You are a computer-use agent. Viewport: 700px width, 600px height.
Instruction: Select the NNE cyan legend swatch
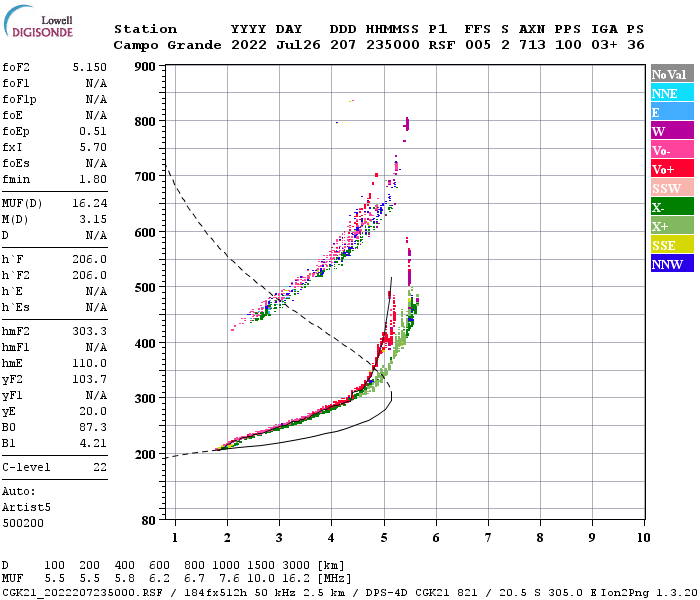672,93
